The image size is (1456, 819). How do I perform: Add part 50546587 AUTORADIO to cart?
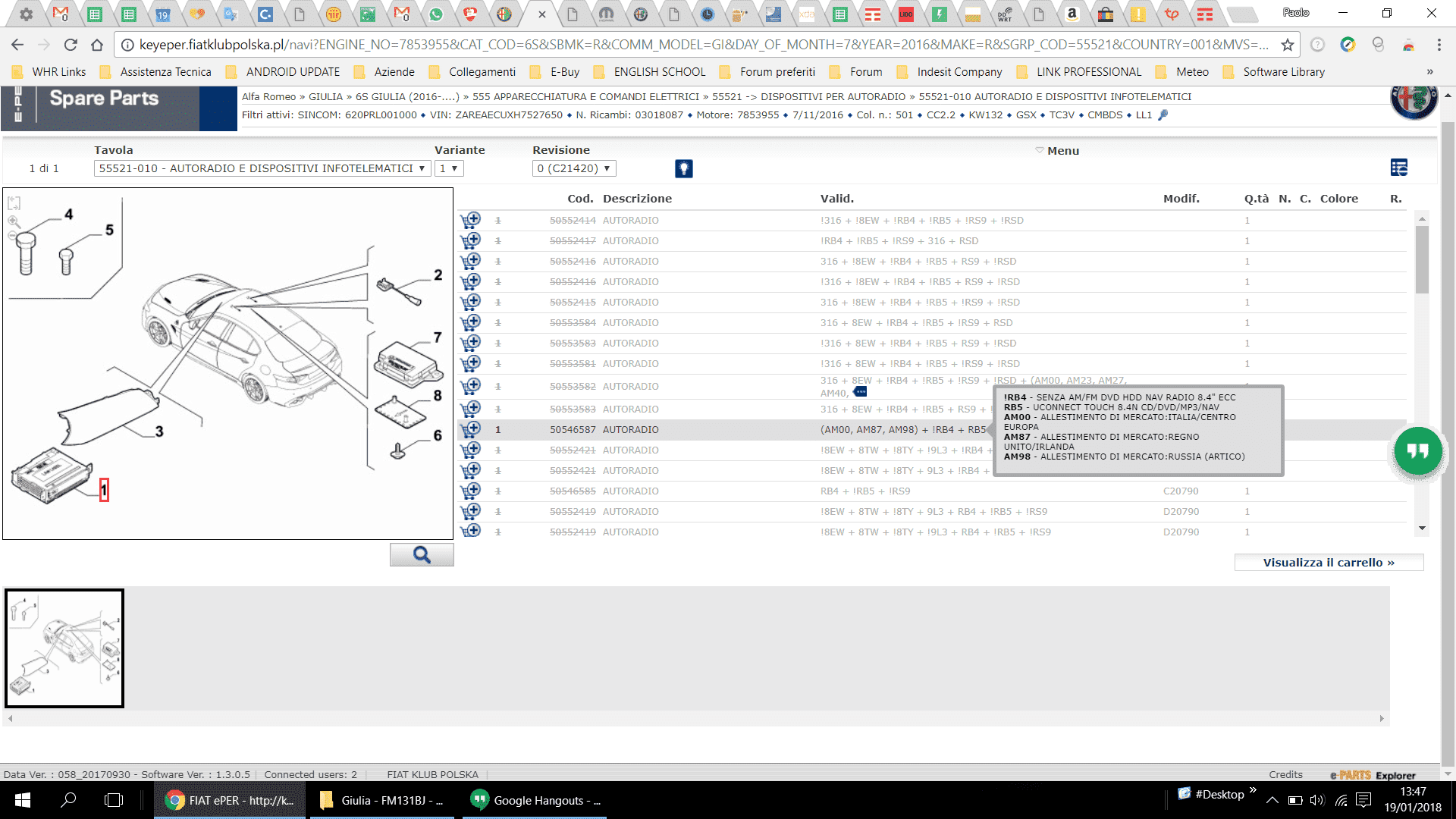(470, 429)
